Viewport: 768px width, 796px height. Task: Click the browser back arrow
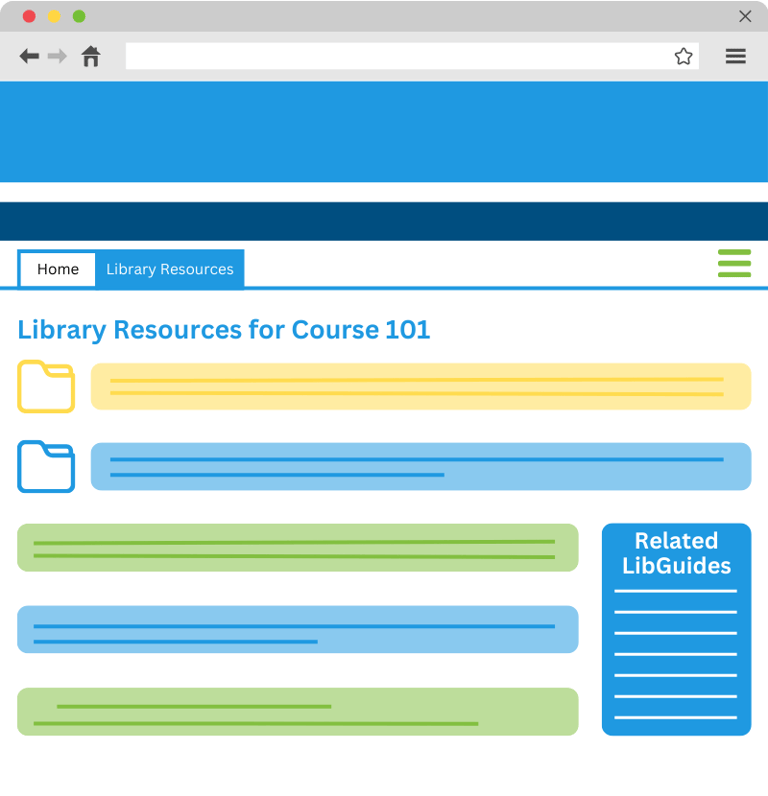[29, 56]
